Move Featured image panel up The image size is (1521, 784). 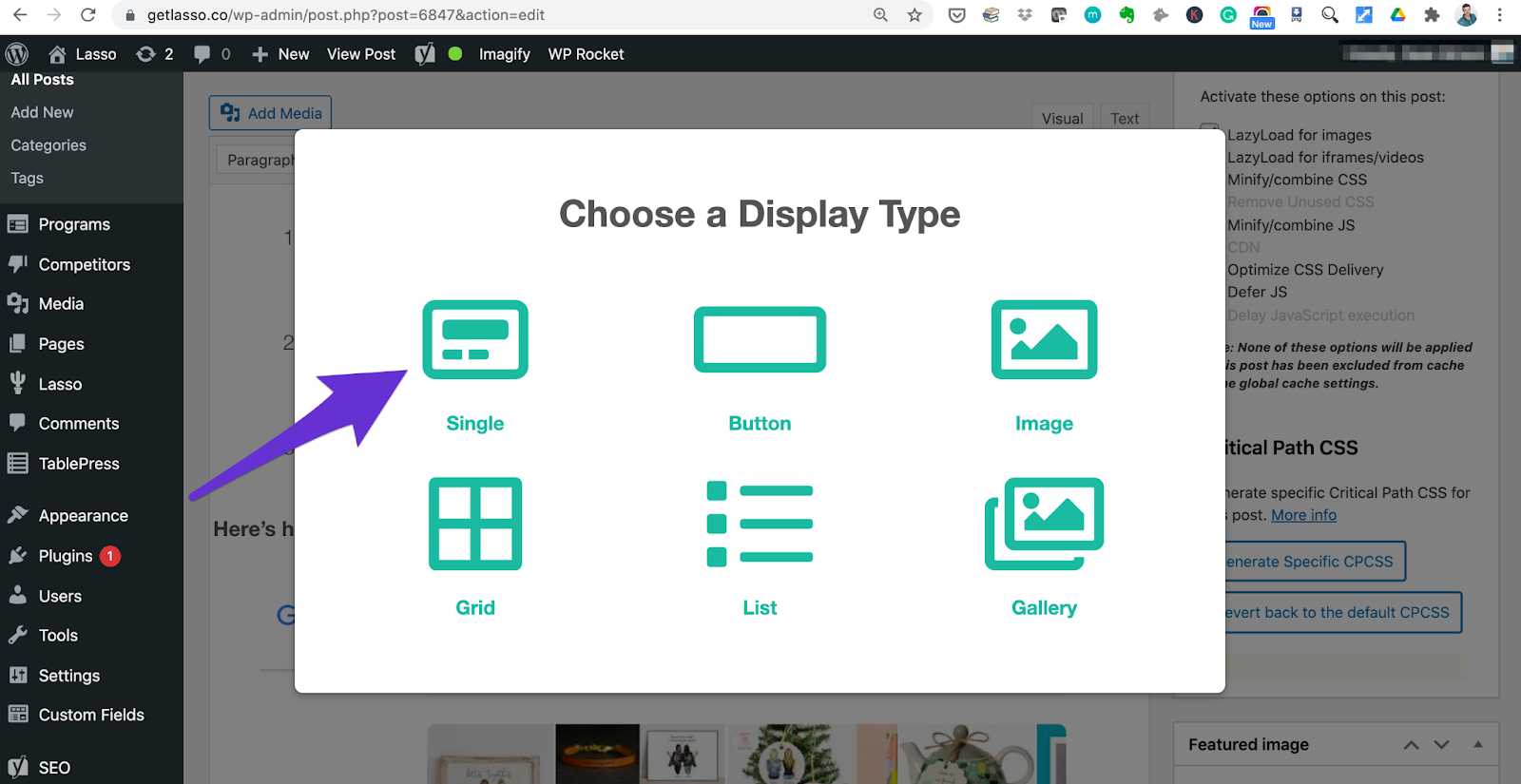[x=1412, y=745]
